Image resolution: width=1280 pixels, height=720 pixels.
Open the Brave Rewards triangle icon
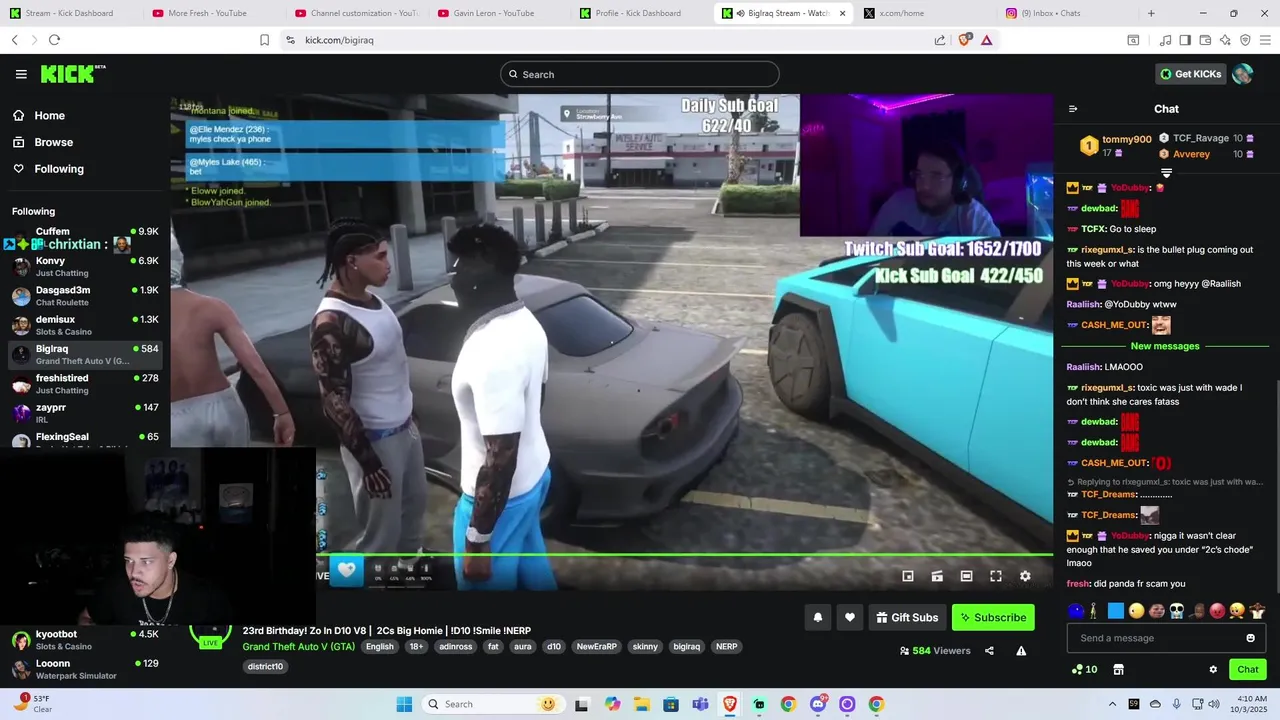[987, 40]
